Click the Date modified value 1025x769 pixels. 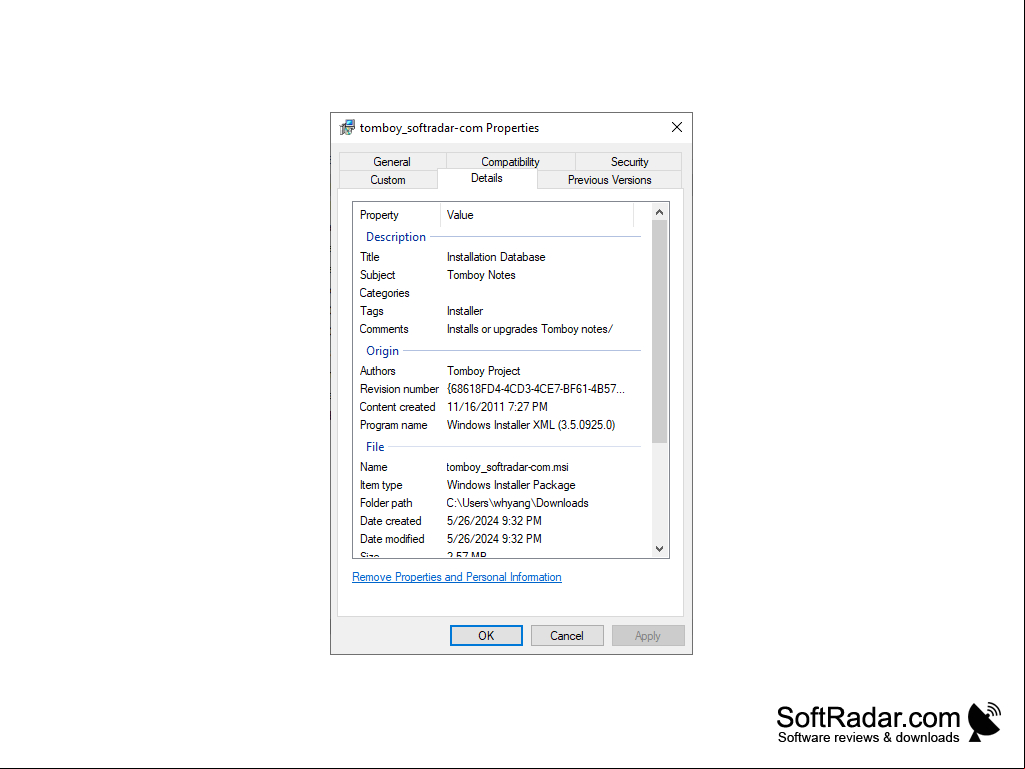coord(494,539)
